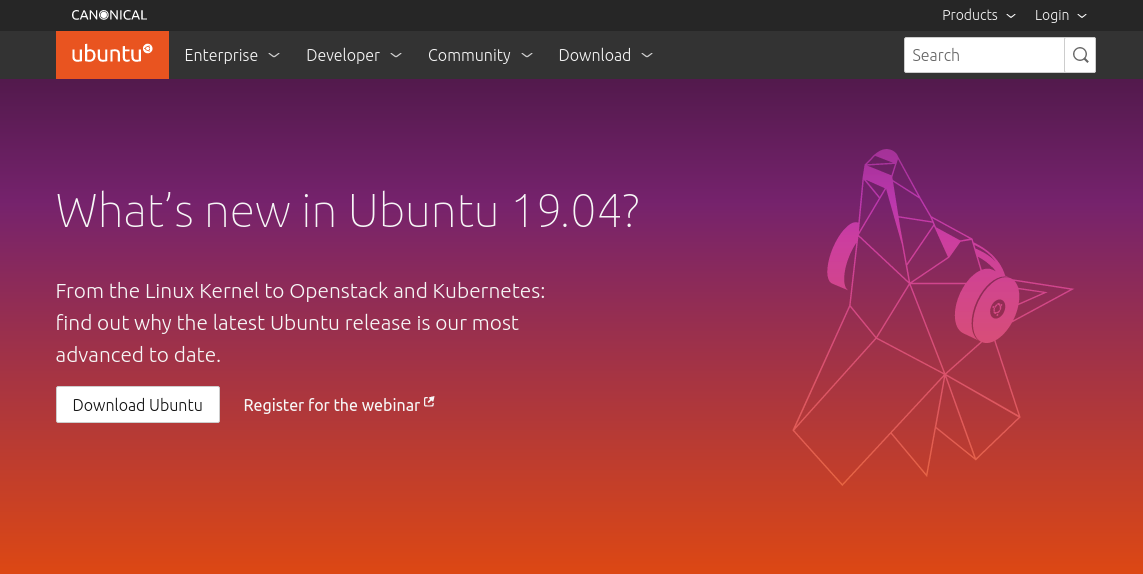
Task: Expand the Download menu
Action: click(x=605, y=55)
